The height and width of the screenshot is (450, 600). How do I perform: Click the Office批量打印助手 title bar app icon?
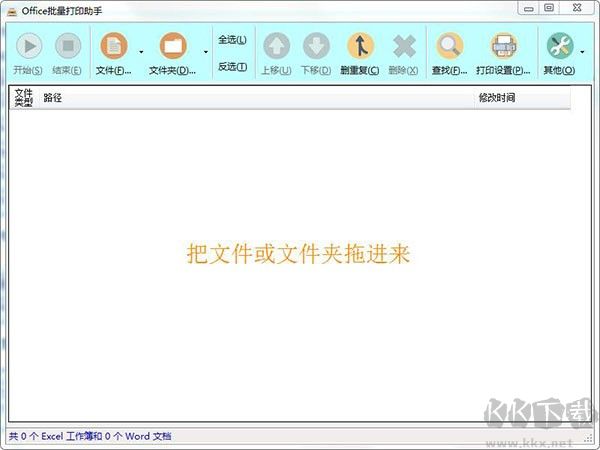point(12,11)
